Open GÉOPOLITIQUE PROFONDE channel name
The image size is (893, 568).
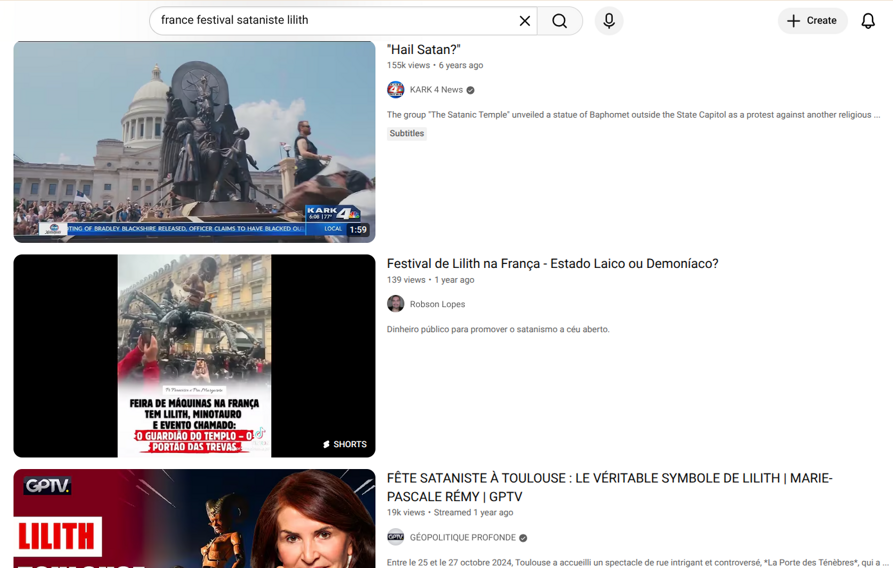click(x=462, y=537)
